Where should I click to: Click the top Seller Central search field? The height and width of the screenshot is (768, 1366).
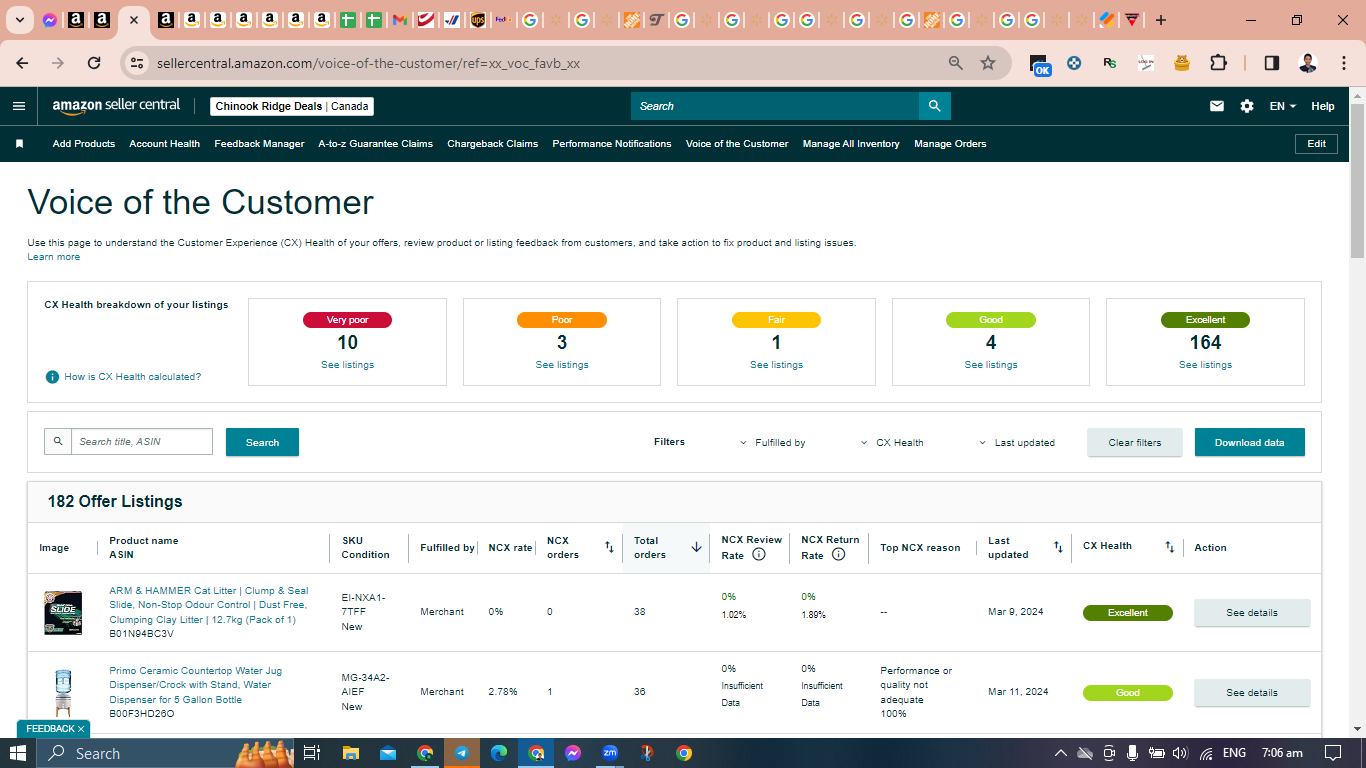(775, 106)
